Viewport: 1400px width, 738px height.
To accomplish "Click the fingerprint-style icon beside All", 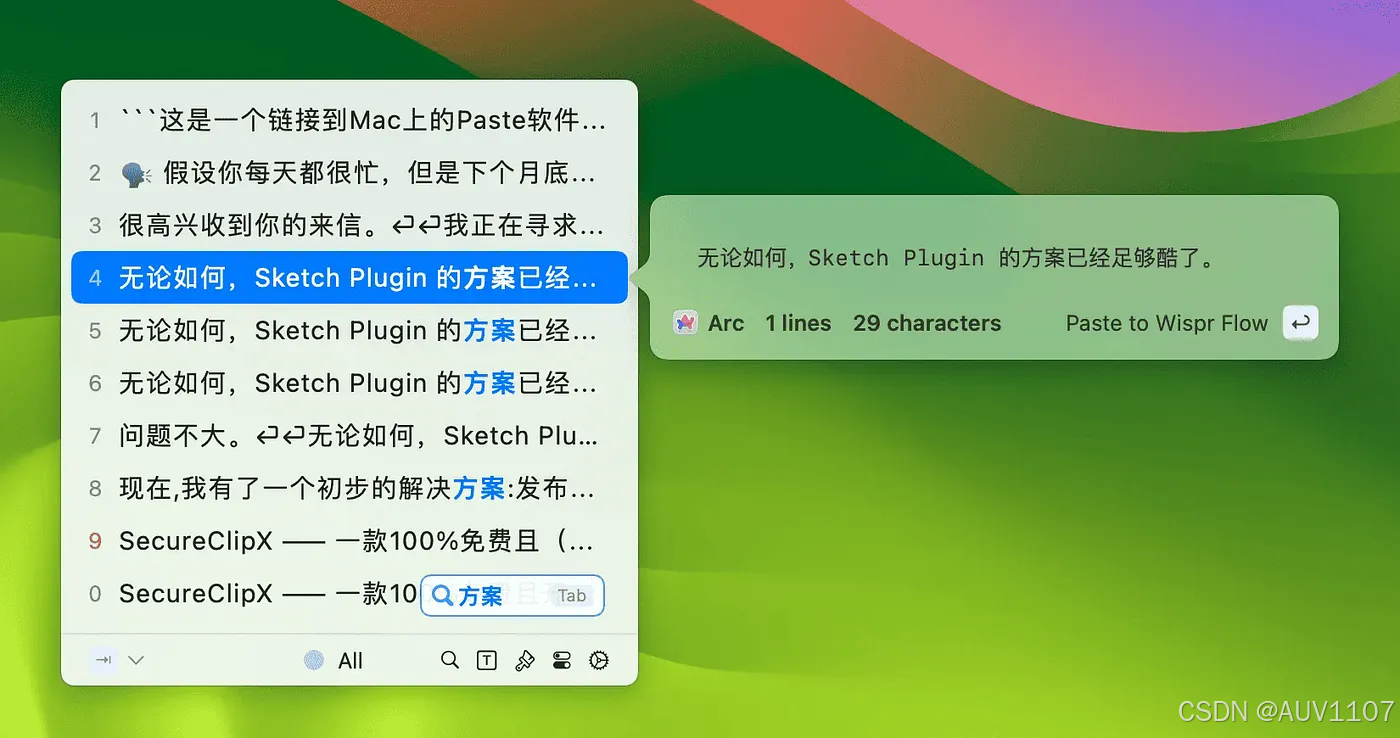I will pos(314,660).
